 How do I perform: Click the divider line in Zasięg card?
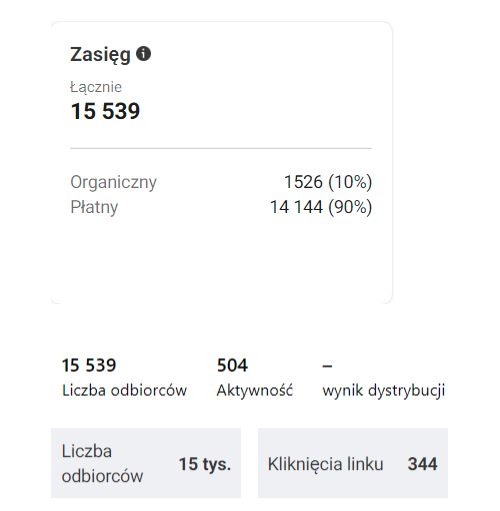tap(221, 148)
